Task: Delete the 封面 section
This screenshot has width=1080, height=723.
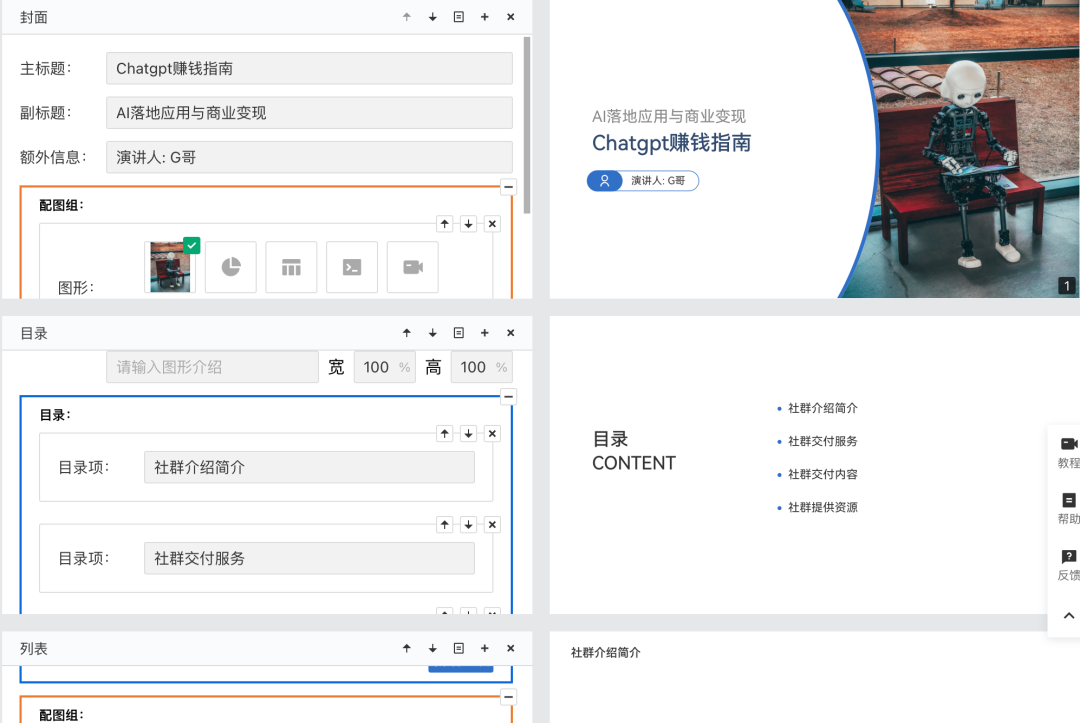Action: 510,17
